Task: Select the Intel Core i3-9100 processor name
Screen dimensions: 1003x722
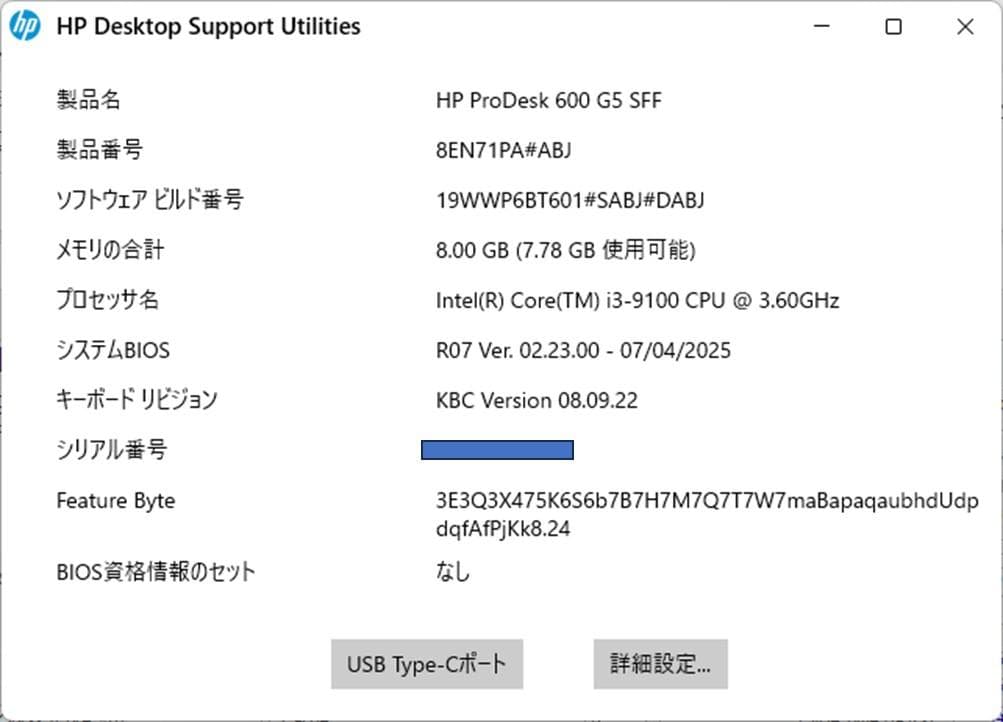Action: (x=637, y=300)
